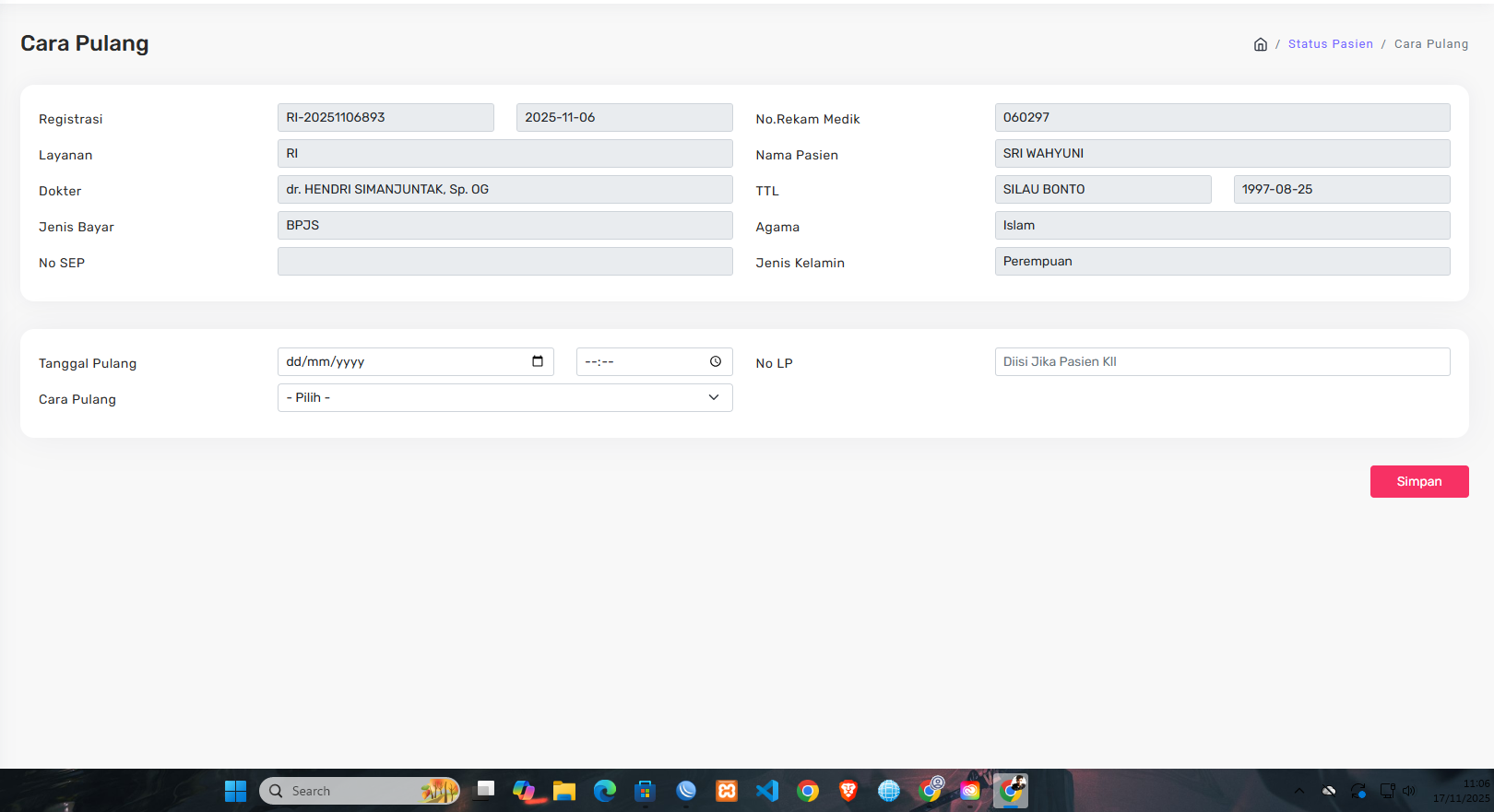The width and height of the screenshot is (1494, 812).
Task: Open calendar picker in Tanggal Pulang field
Action: 538,361
